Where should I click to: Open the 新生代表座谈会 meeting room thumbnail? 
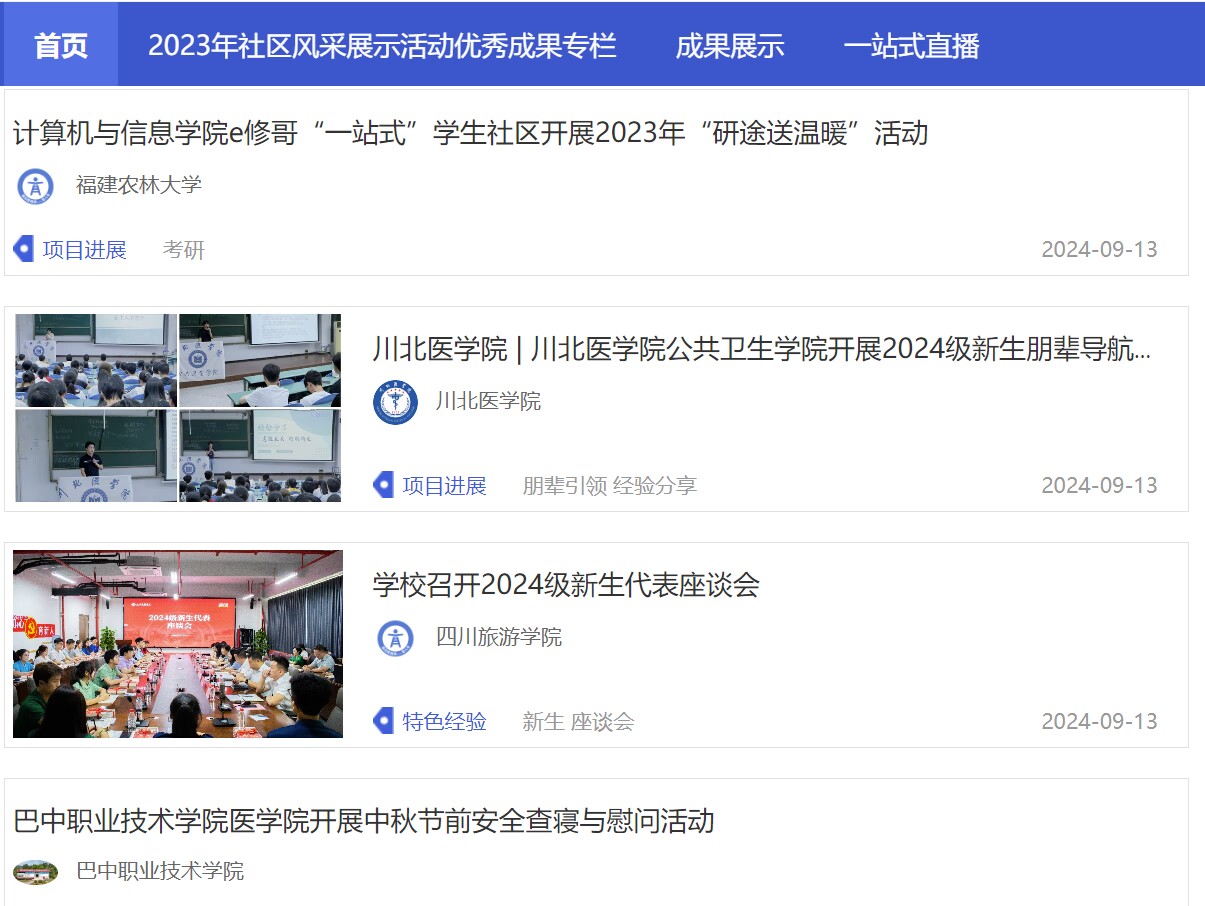click(x=178, y=644)
